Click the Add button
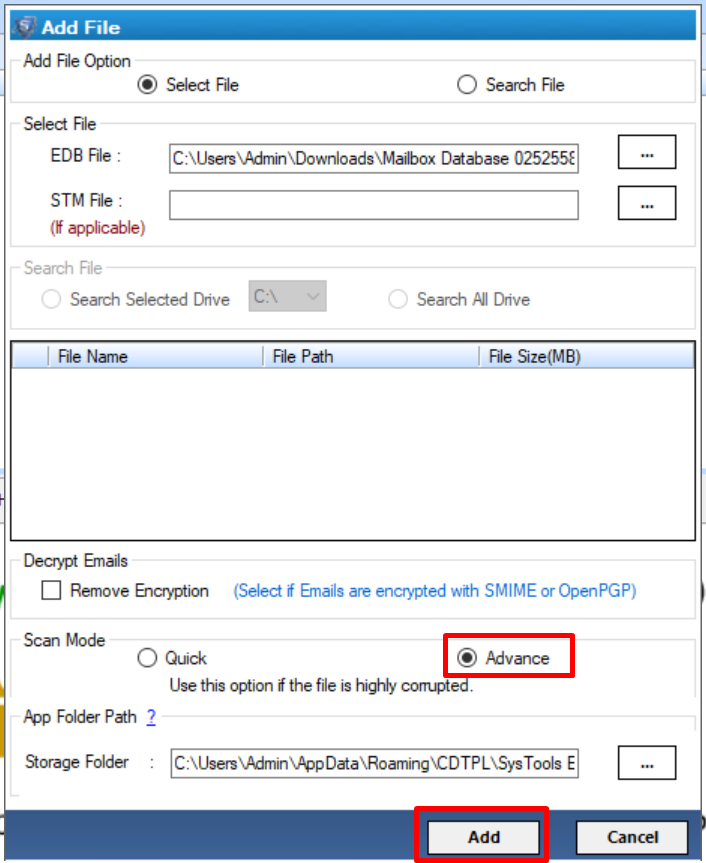706x863 pixels. click(484, 837)
